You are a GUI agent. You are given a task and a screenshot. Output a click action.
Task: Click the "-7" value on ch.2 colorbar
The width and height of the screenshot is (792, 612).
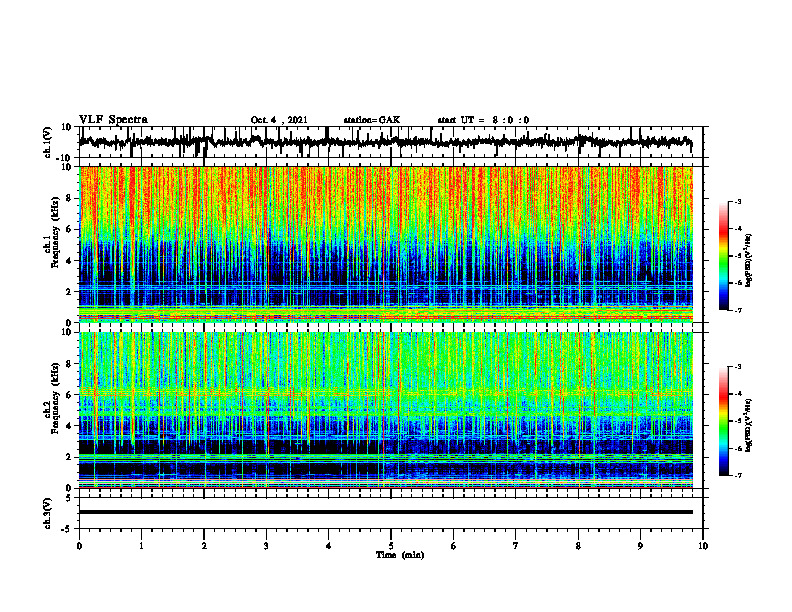coord(737,476)
